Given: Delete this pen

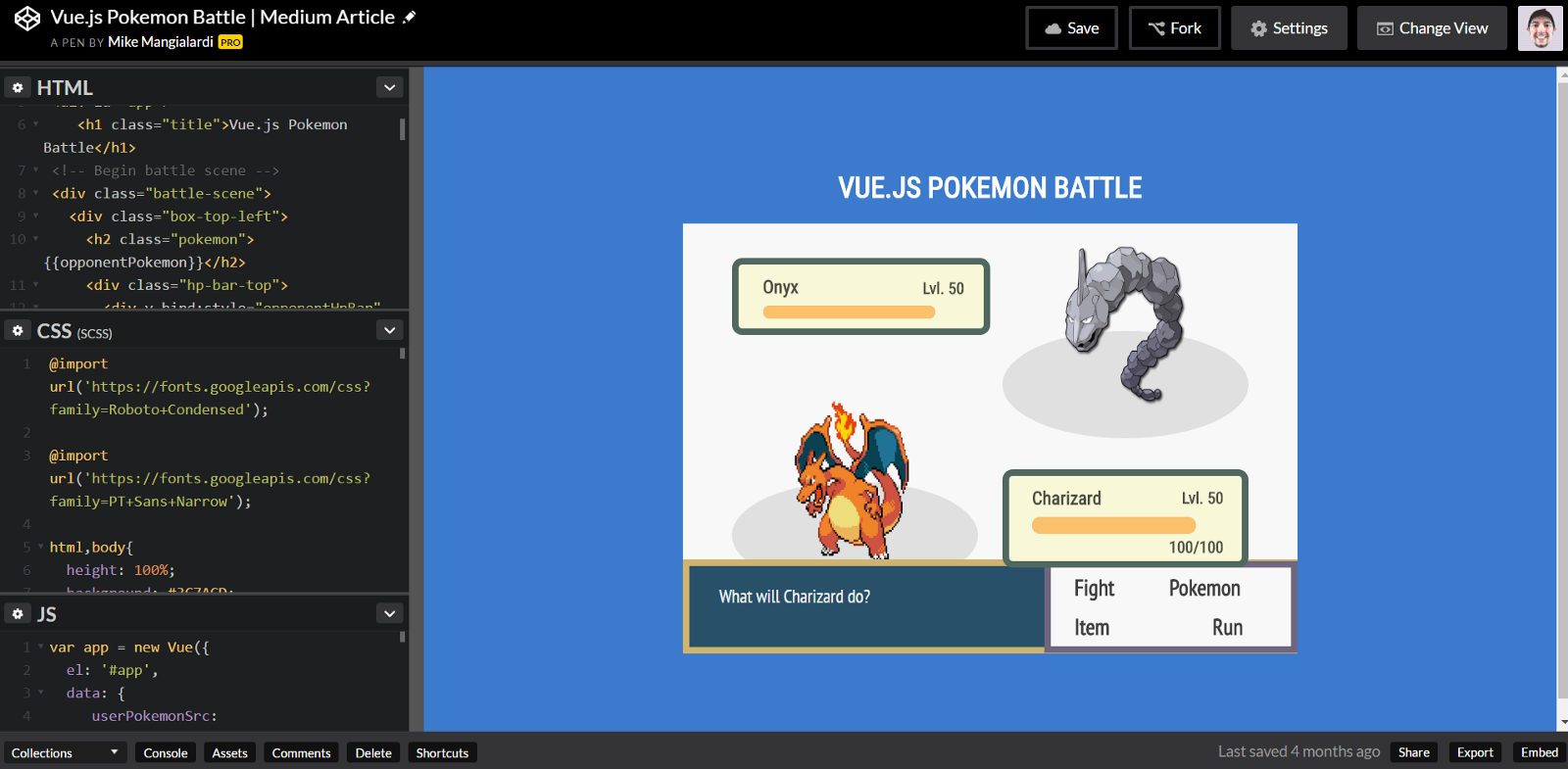Looking at the screenshot, I should 373,752.
